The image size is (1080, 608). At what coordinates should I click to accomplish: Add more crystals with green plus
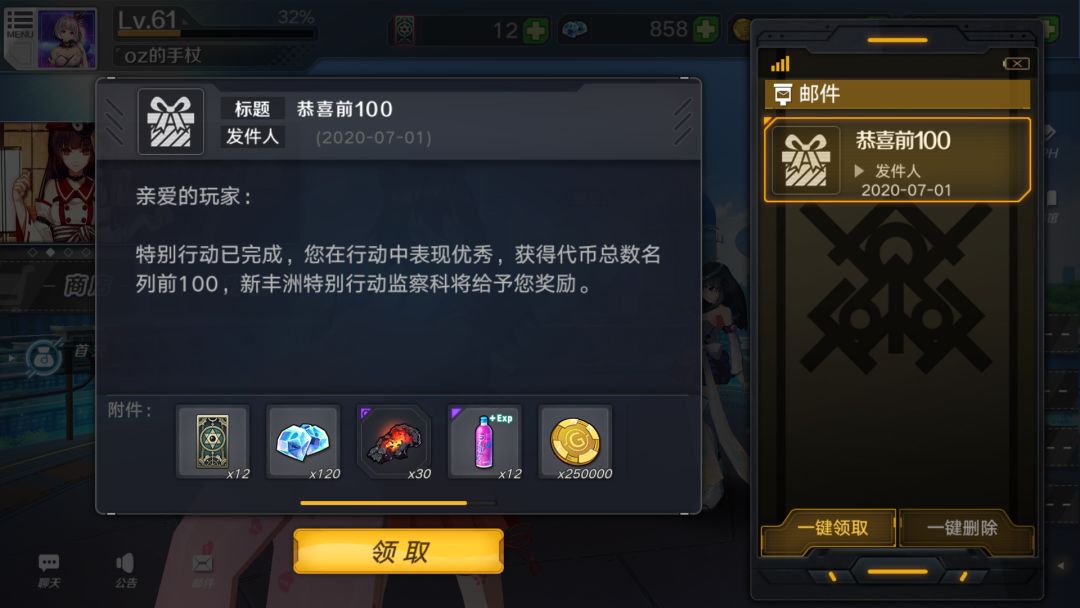coord(705,30)
